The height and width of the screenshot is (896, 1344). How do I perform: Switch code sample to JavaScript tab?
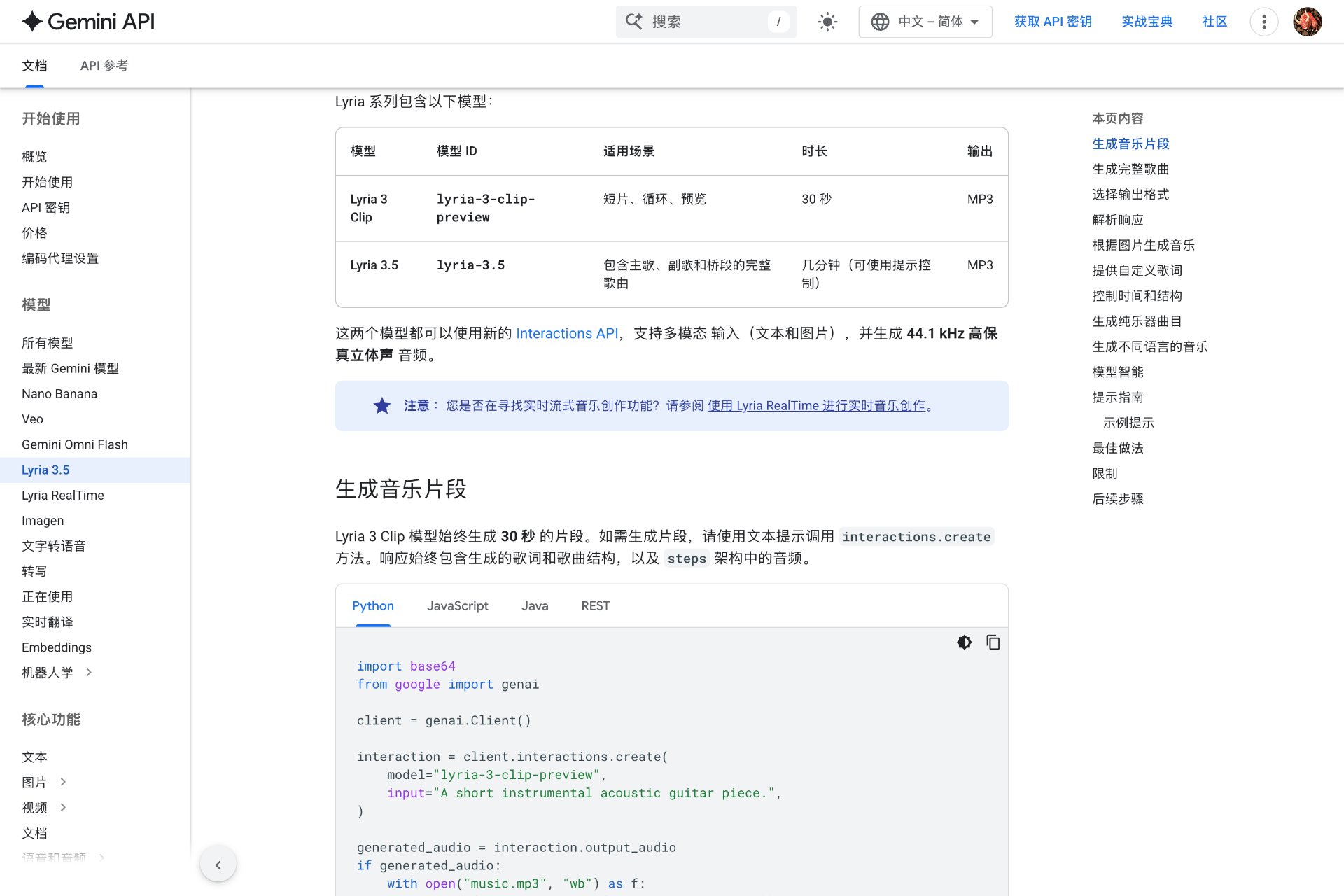(x=458, y=606)
